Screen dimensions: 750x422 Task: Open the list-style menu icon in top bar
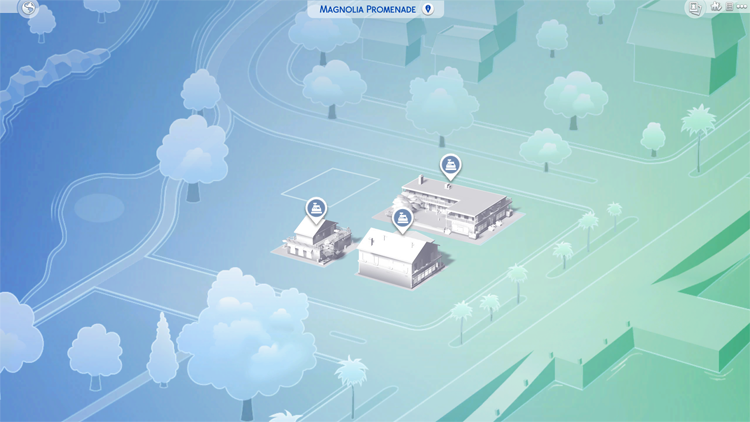pyautogui.click(x=729, y=6)
